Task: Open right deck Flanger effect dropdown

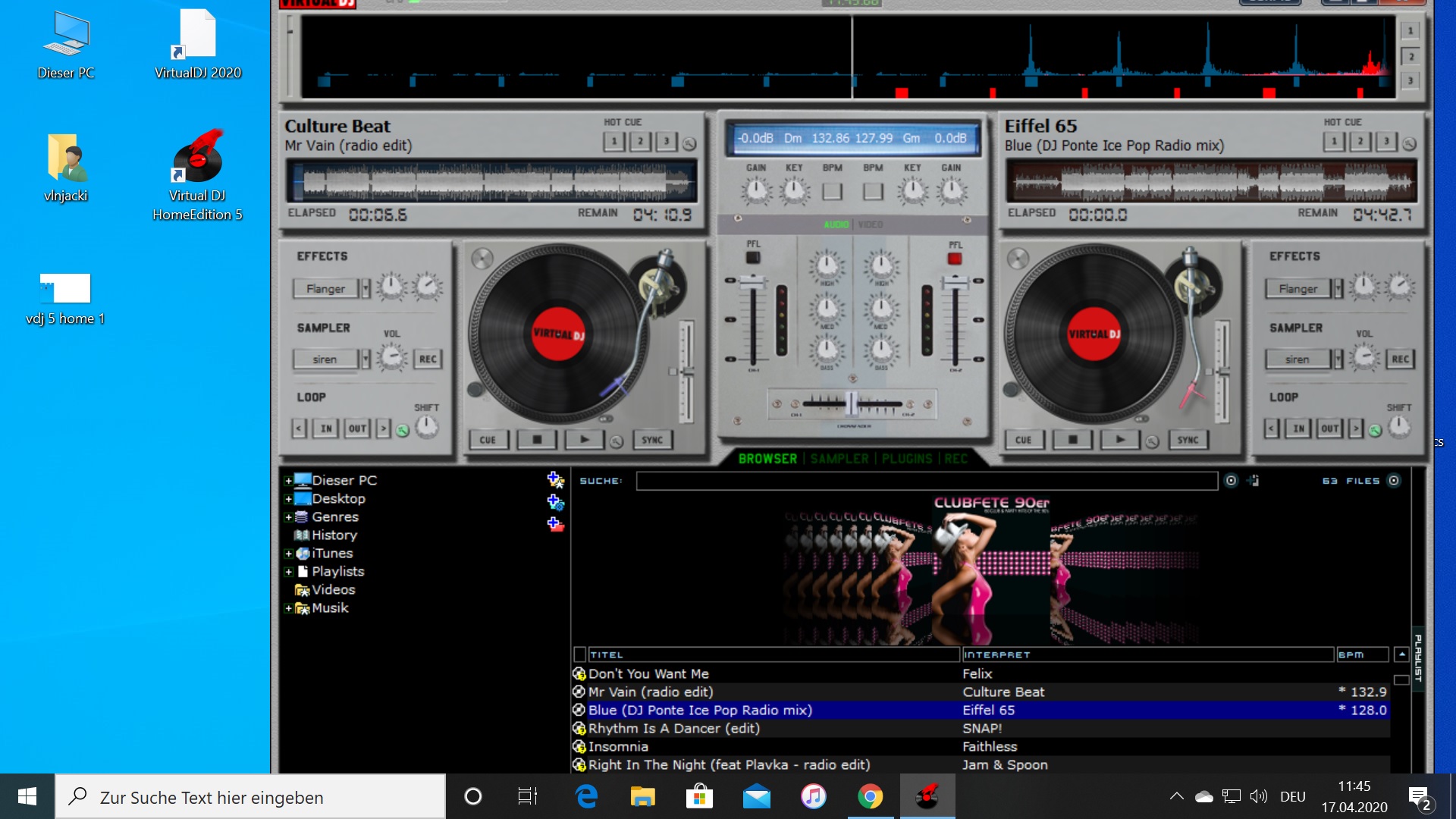Action: click(x=1338, y=289)
